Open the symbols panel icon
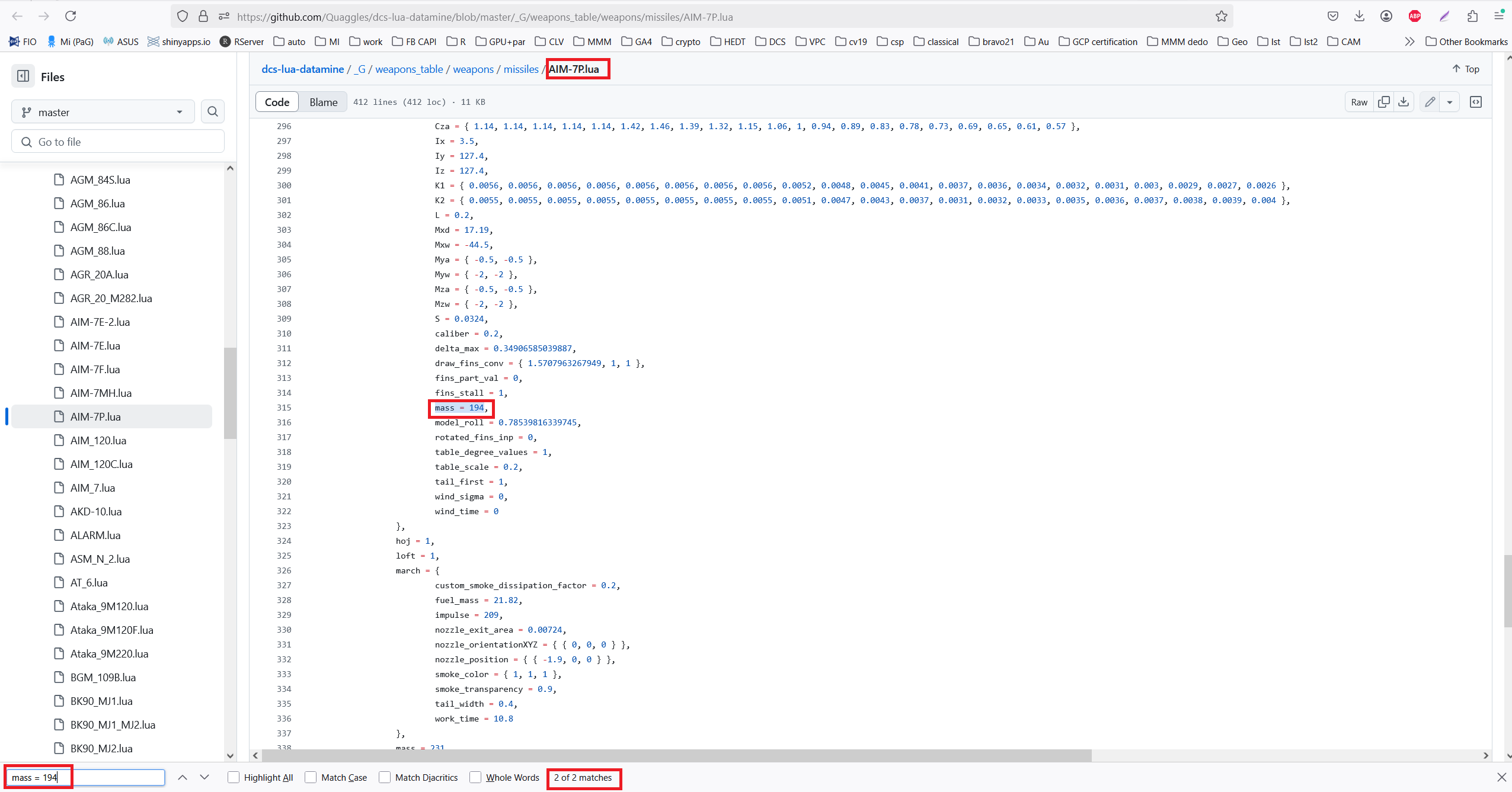 coord(1476,102)
